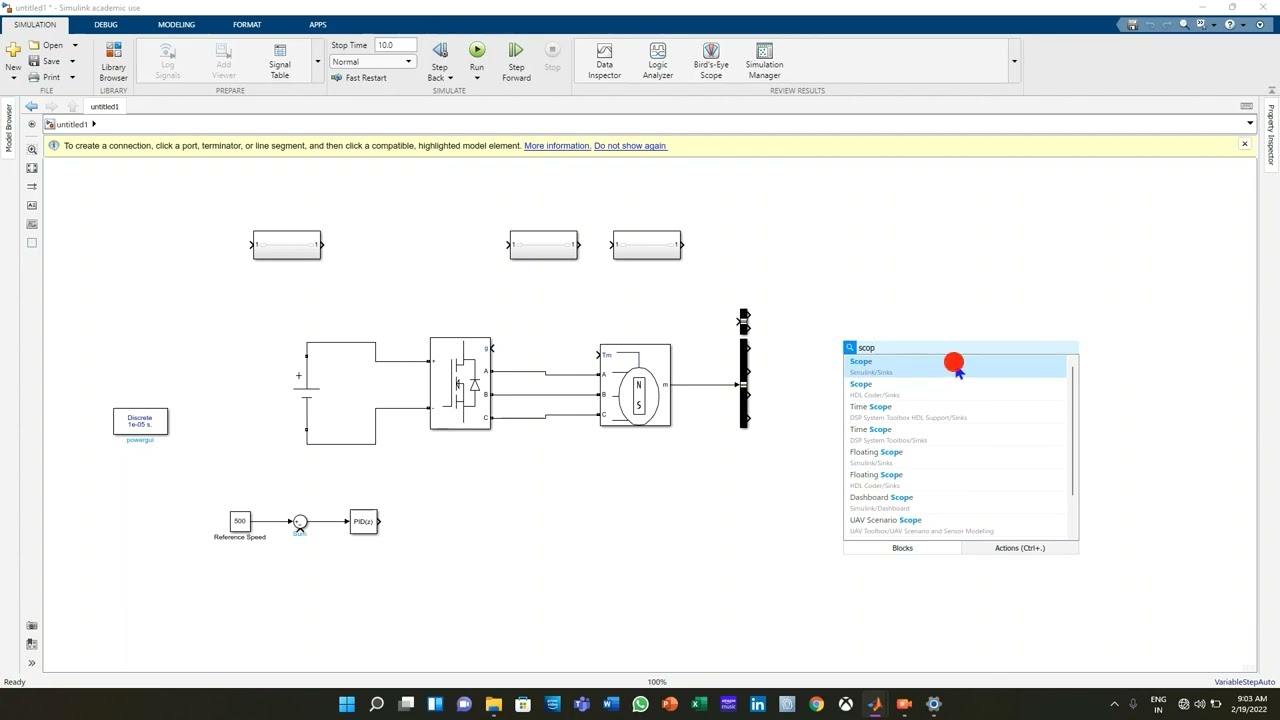Click the screenshot camera icon in palette
The height and width of the screenshot is (720, 1280).
32,626
